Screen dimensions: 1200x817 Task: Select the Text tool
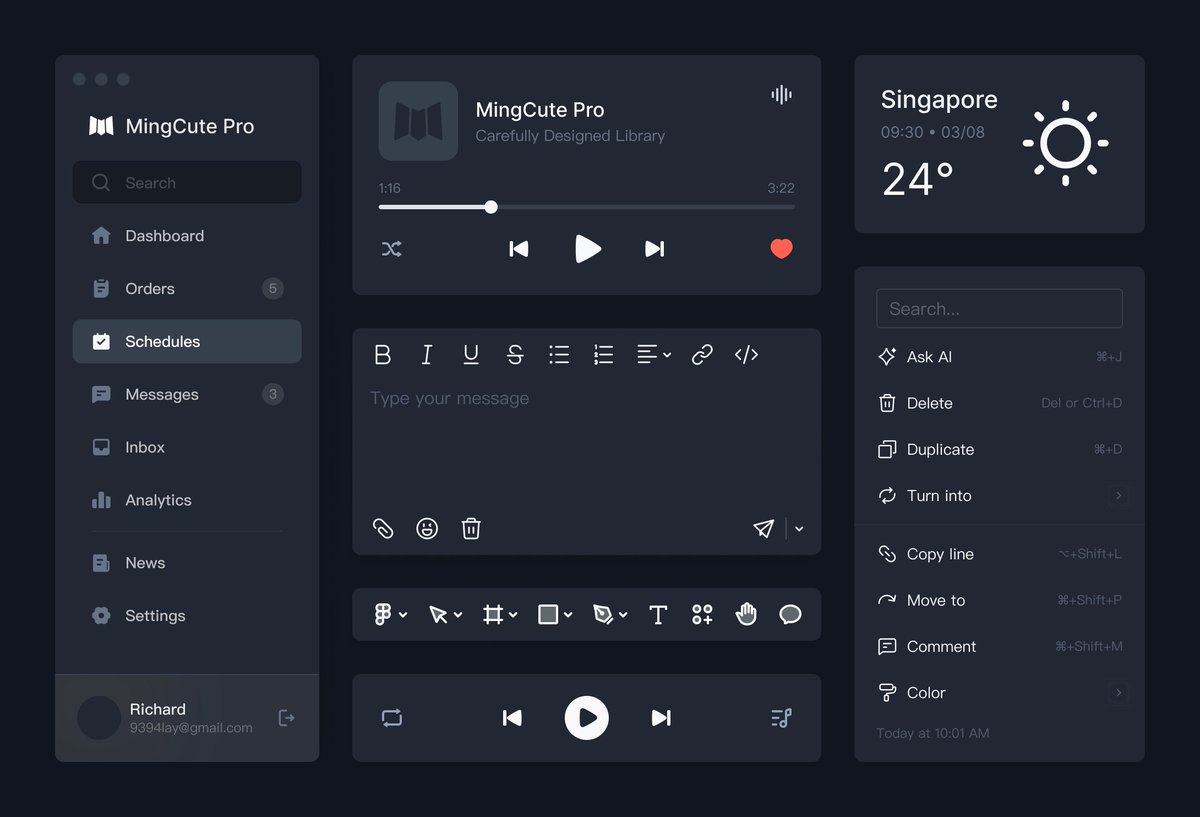tap(658, 614)
